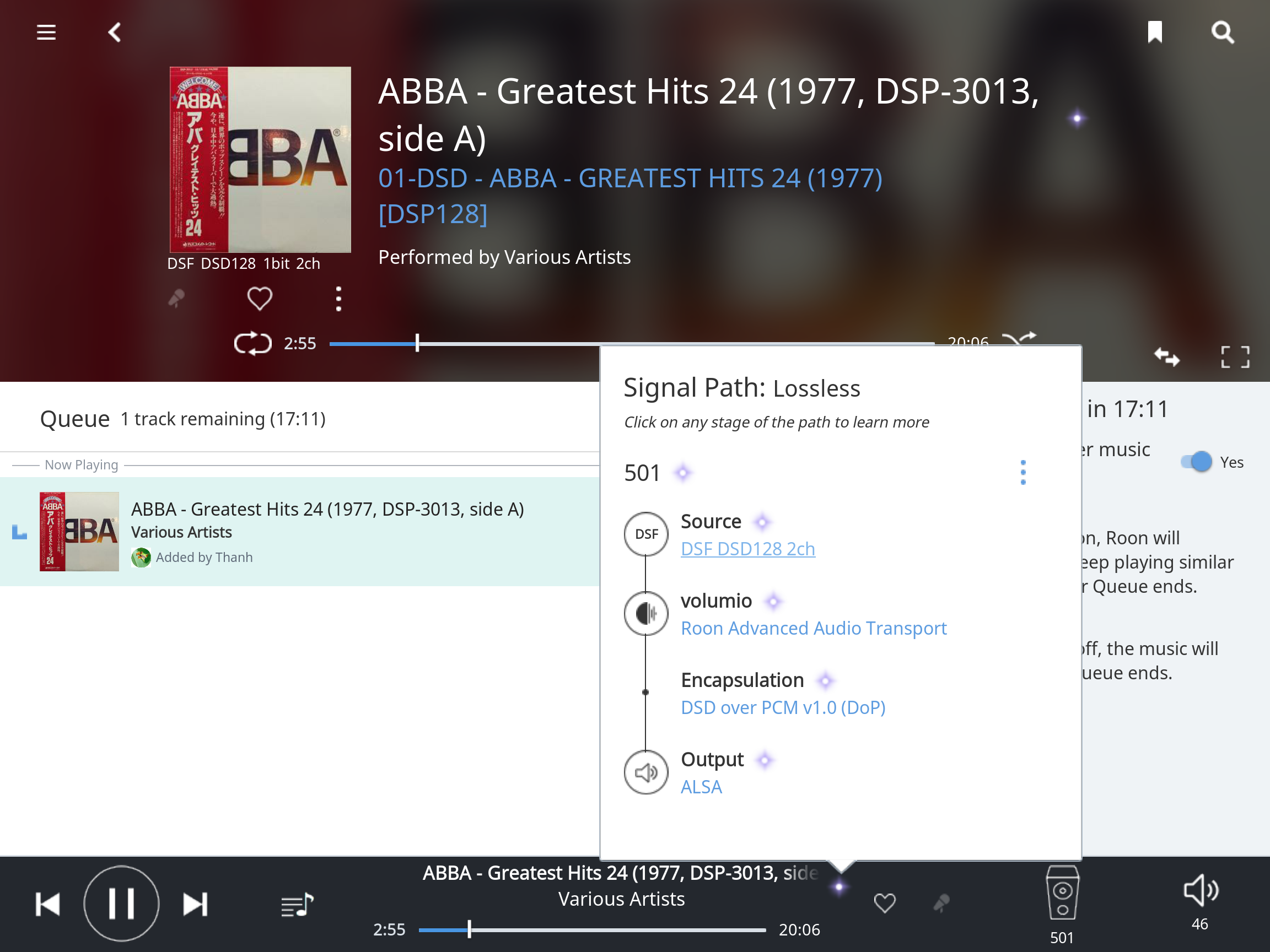Seek on the footer progress bar
Viewport: 1270px width, 952px height.
point(593,929)
